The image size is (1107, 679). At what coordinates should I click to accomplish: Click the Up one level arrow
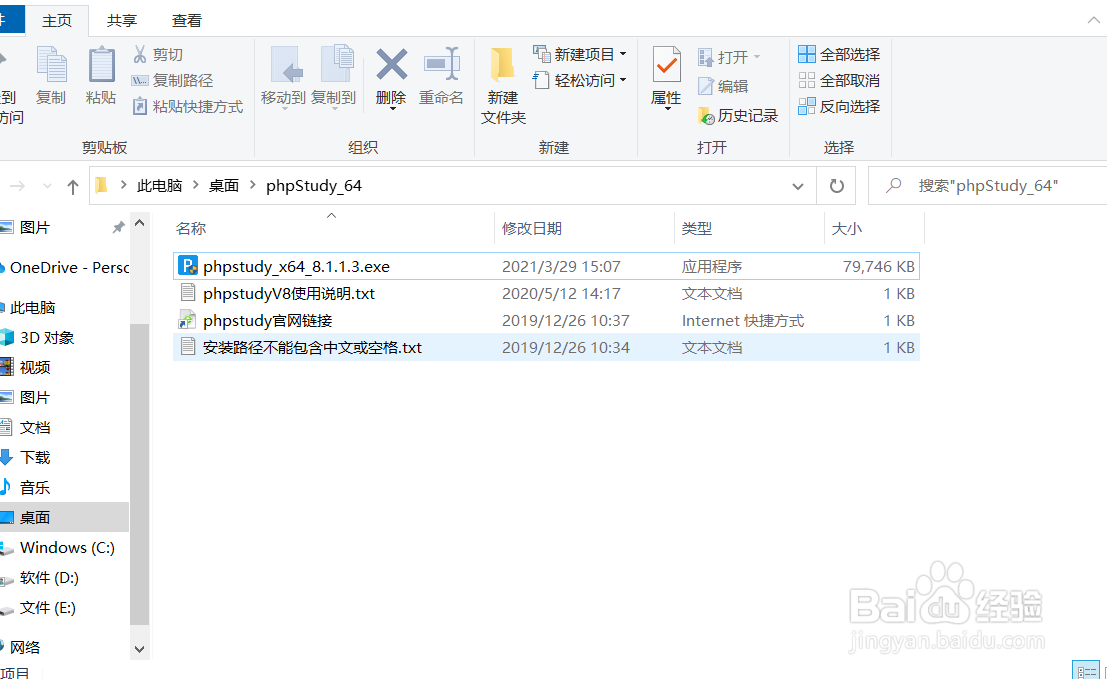click(72, 186)
